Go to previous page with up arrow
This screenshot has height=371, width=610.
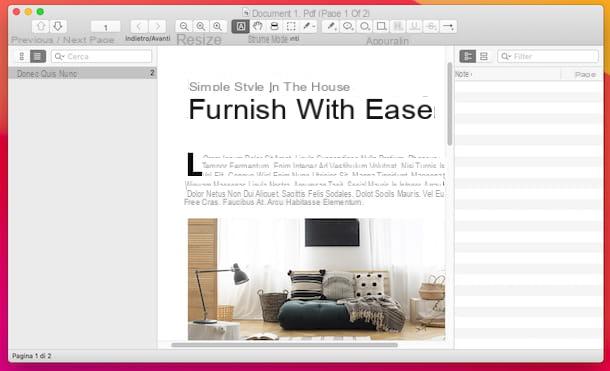click(40, 26)
